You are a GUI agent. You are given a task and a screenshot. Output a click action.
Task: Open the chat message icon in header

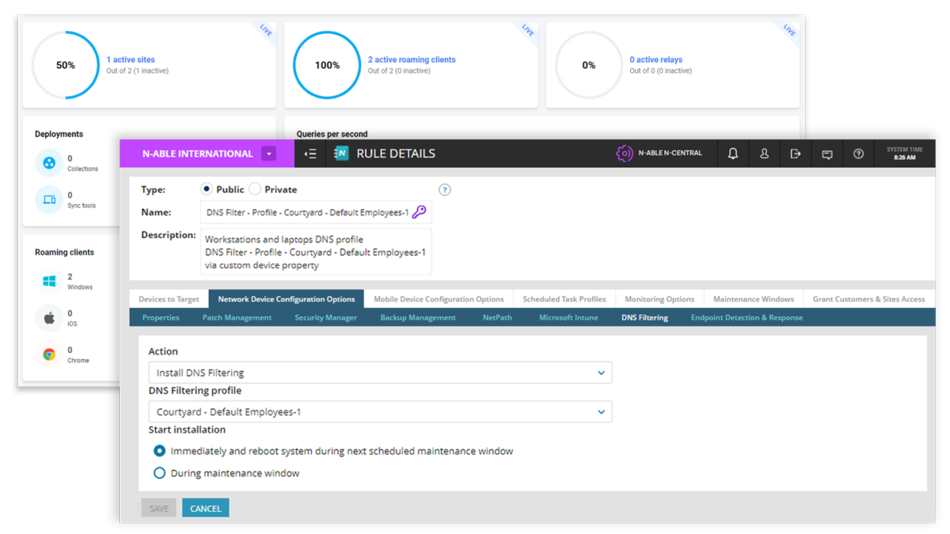[x=827, y=155]
